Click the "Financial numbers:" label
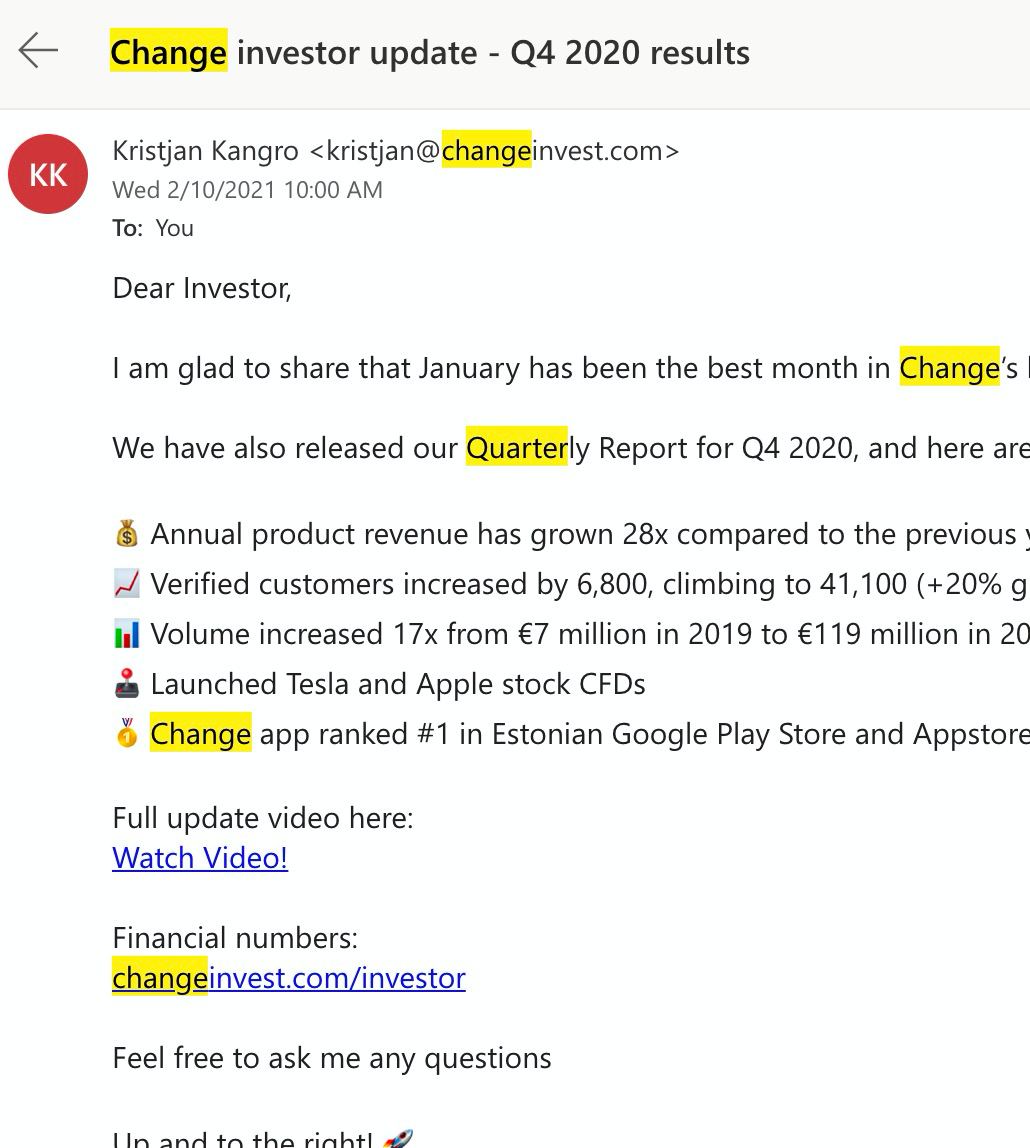Viewport: 1030px width, 1148px height. (235, 938)
